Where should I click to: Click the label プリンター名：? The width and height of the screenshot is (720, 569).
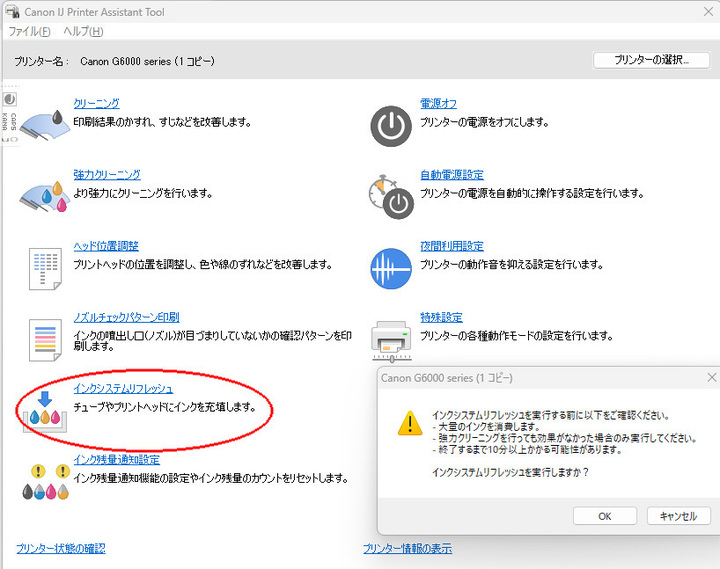tap(41, 61)
